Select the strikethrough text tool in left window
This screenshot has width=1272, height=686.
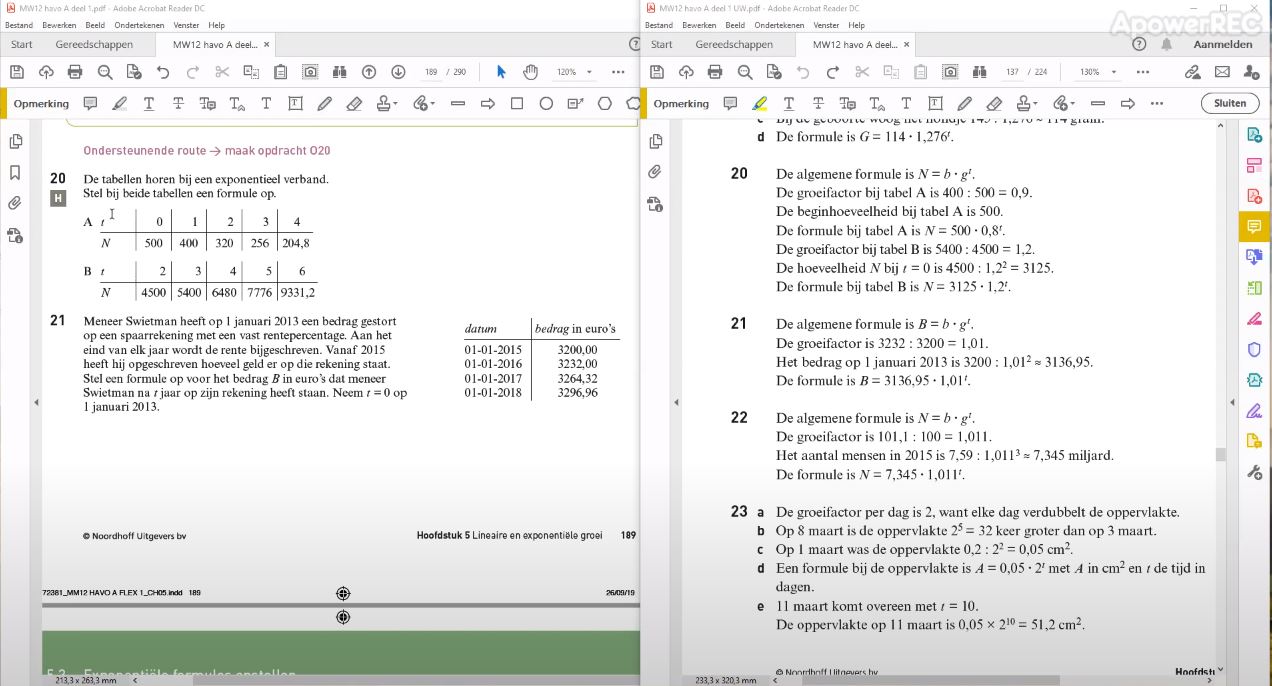[x=178, y=103]
